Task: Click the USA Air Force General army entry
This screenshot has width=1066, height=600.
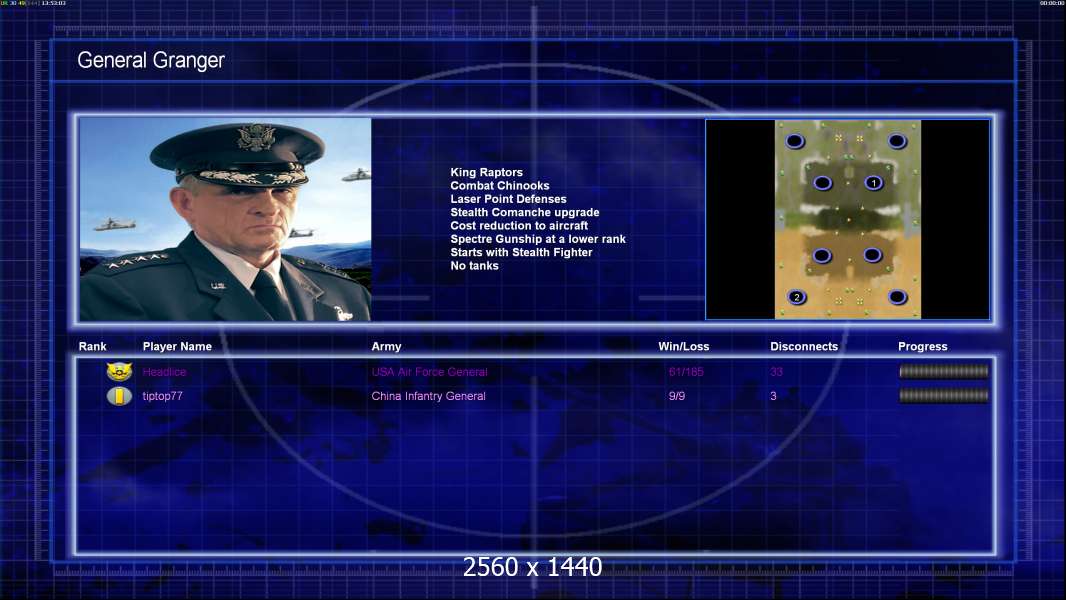Action: 429,372
